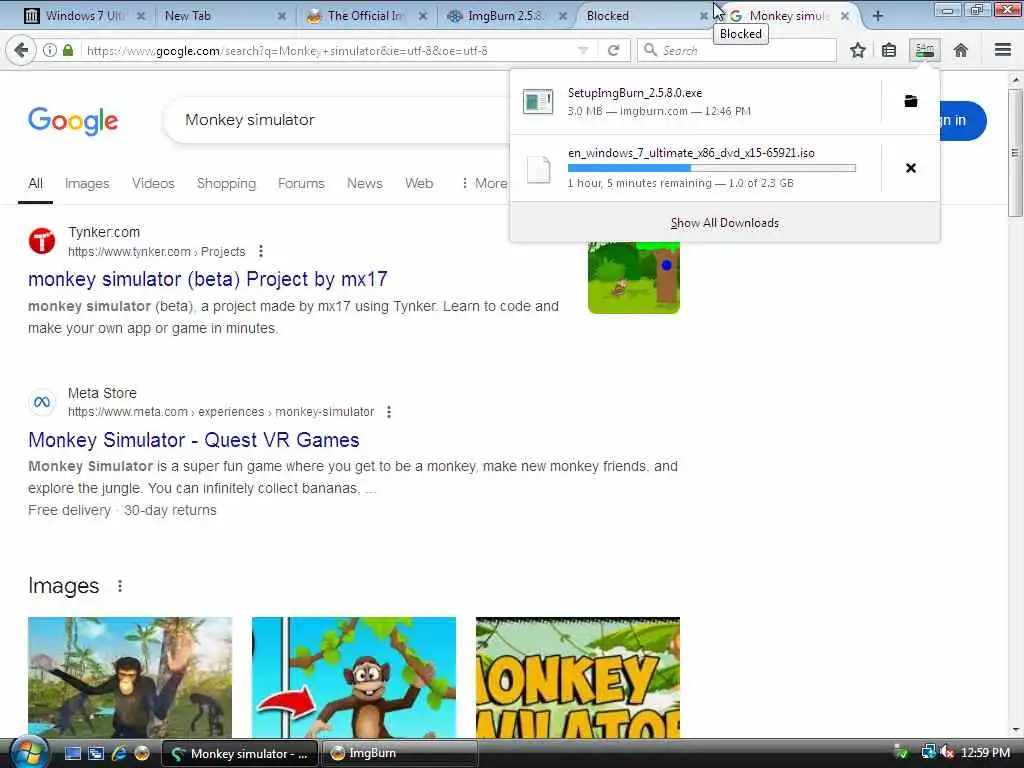Open the Images section options menu
The height and width of the screenshot is (768, 1024).
(x=120, y=586)
